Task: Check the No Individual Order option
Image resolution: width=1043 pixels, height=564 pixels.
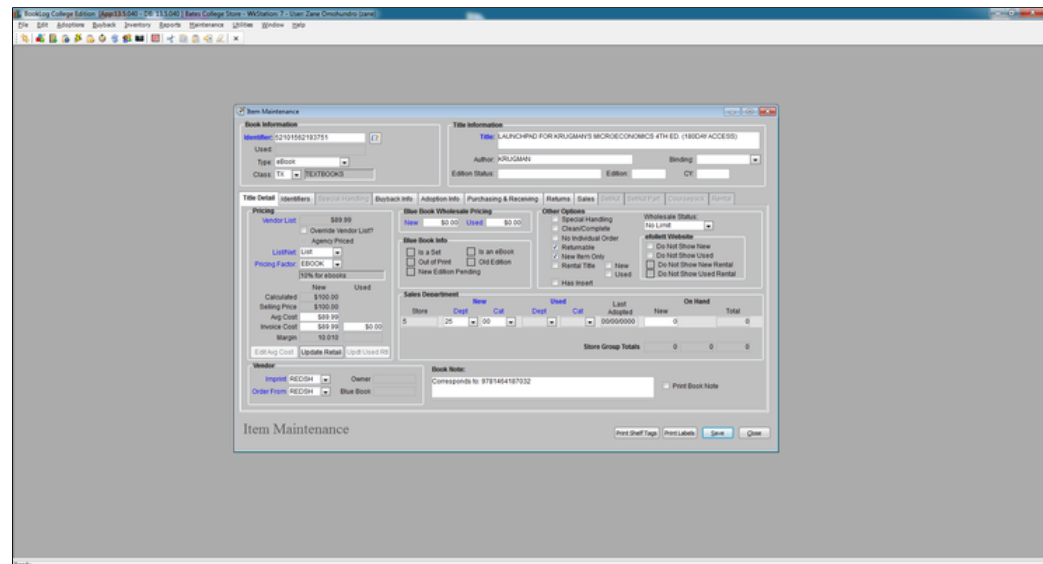Action: [x=555, y=238]
